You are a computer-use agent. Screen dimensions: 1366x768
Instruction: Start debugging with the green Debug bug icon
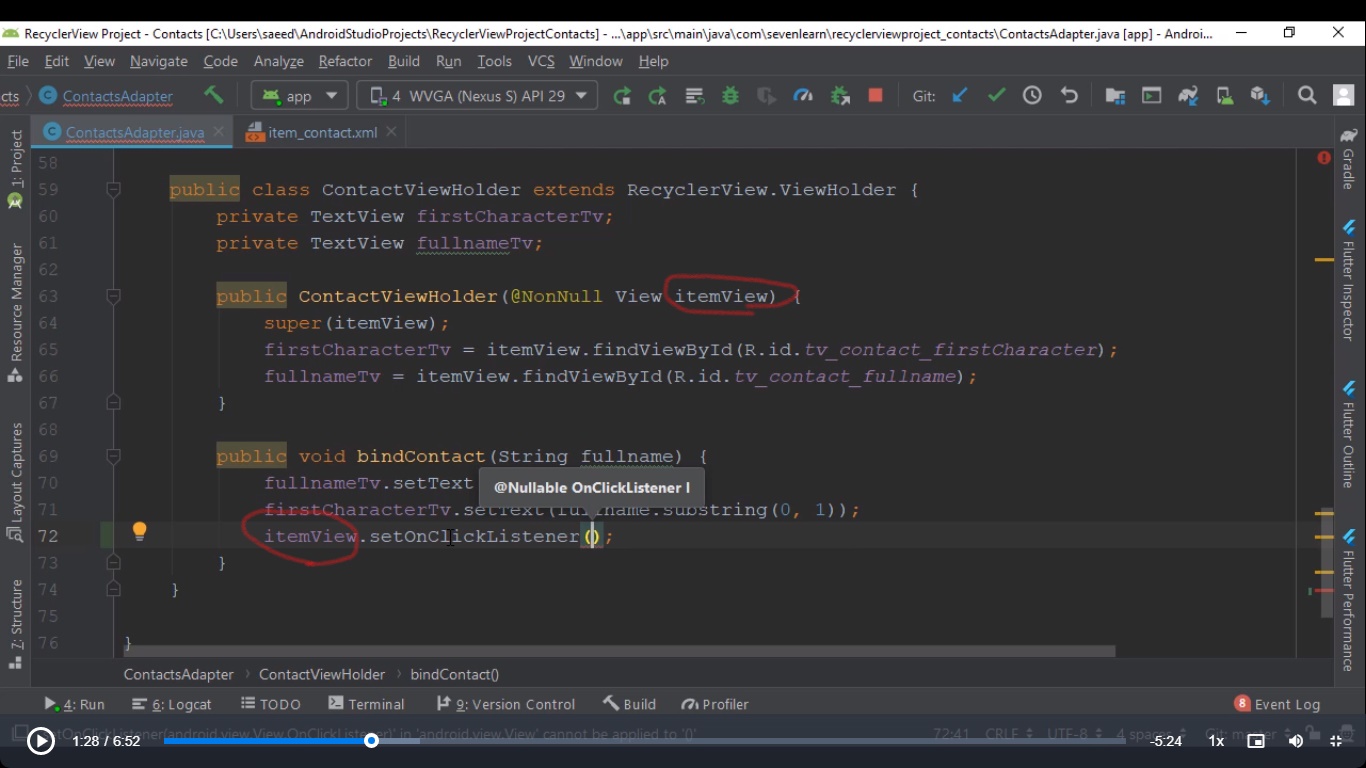click(x=731, y=96)
